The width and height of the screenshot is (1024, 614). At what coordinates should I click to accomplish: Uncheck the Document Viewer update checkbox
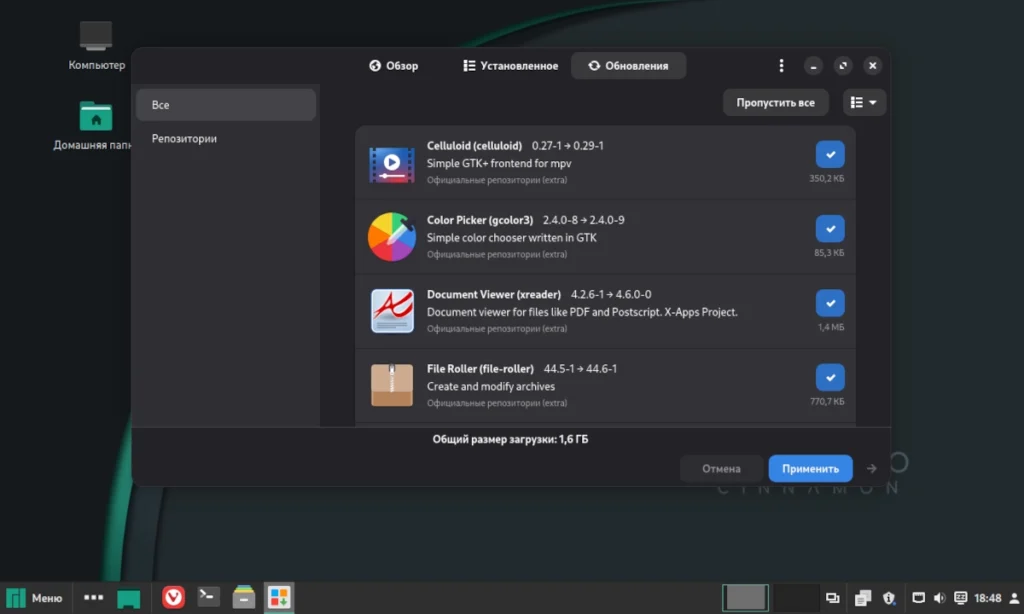[830, 304]
